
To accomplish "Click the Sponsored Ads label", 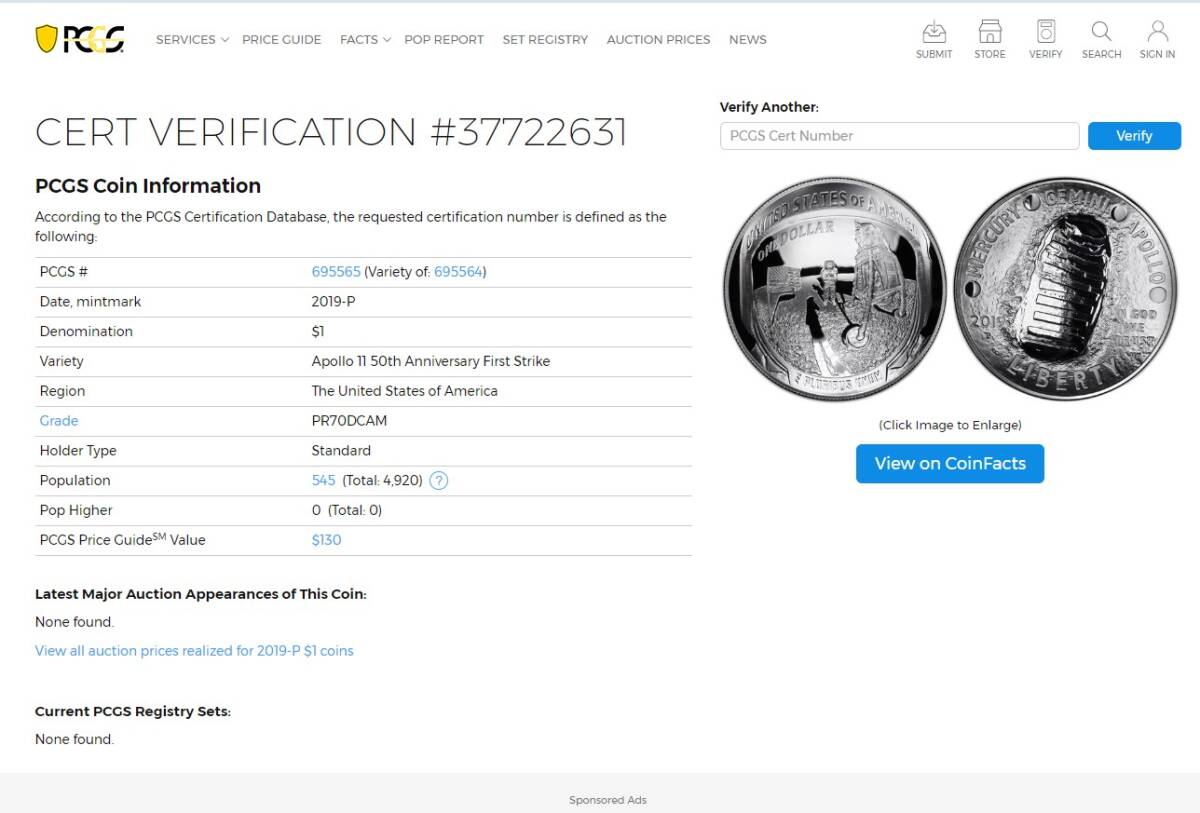I will (608, 800).
